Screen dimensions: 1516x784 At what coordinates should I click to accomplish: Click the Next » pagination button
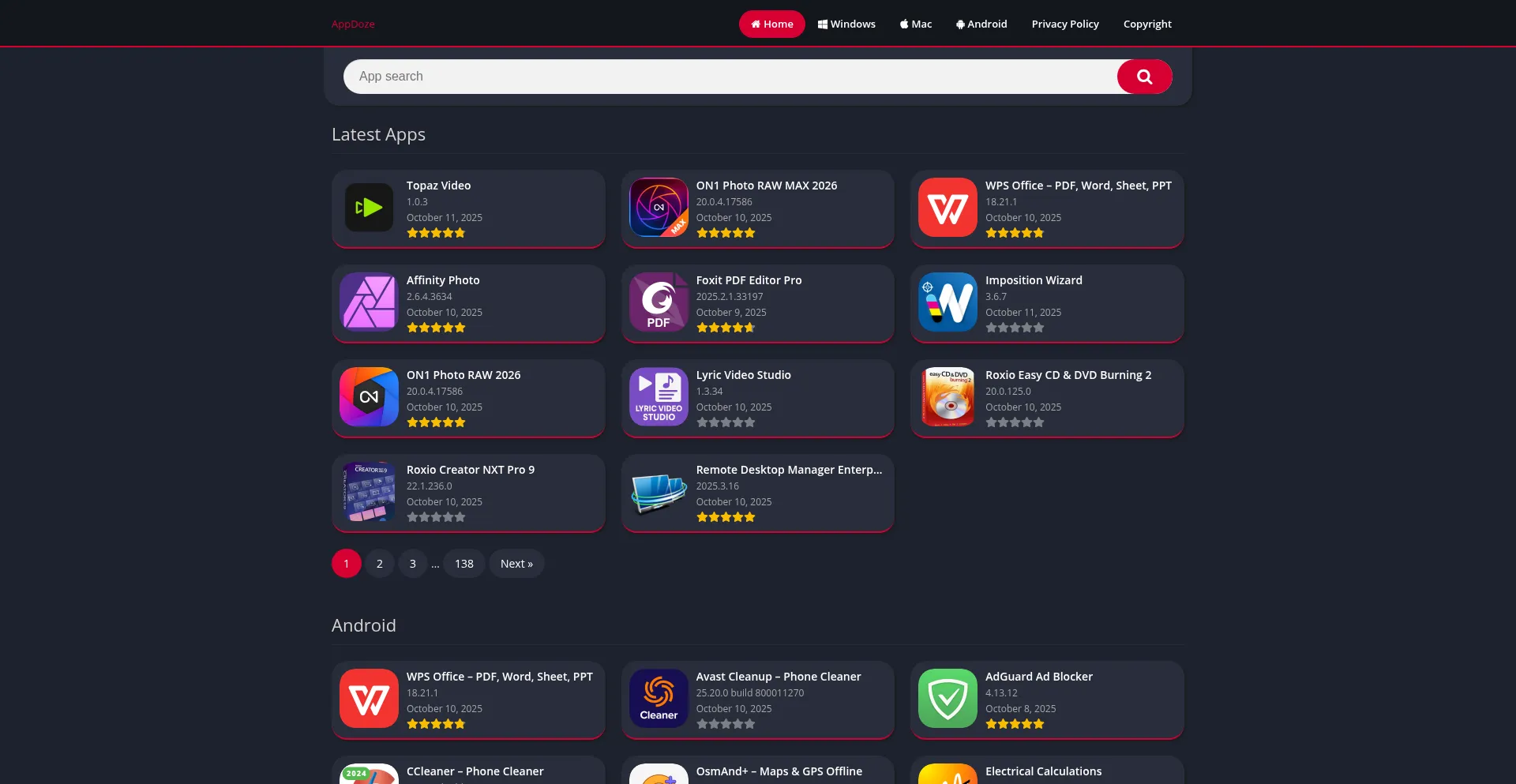pos(516,564)
